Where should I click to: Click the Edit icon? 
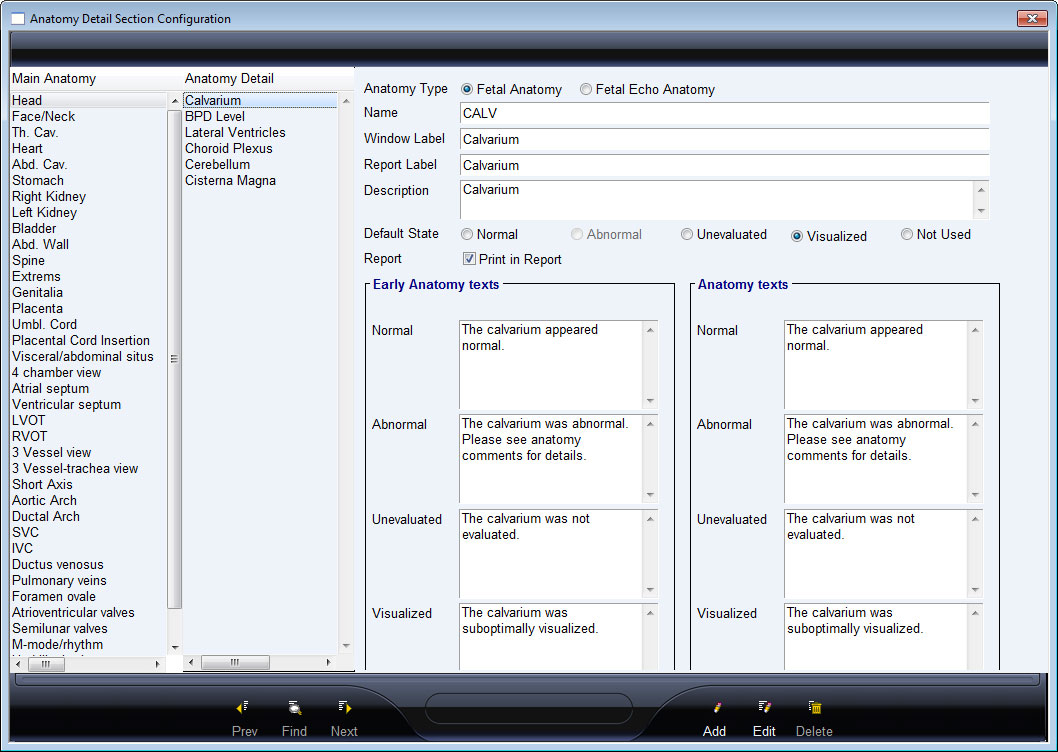pyautogui.click(x=764, y=707)
